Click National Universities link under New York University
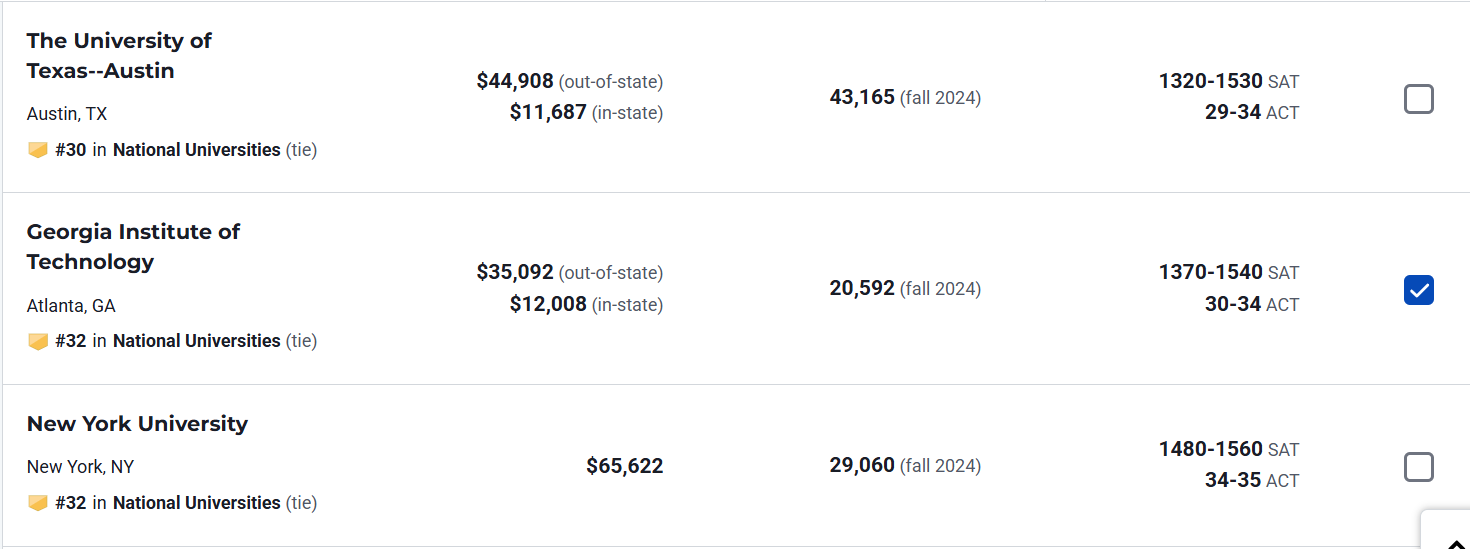Screen dimensions: 1470x549 tap(196, 503)
